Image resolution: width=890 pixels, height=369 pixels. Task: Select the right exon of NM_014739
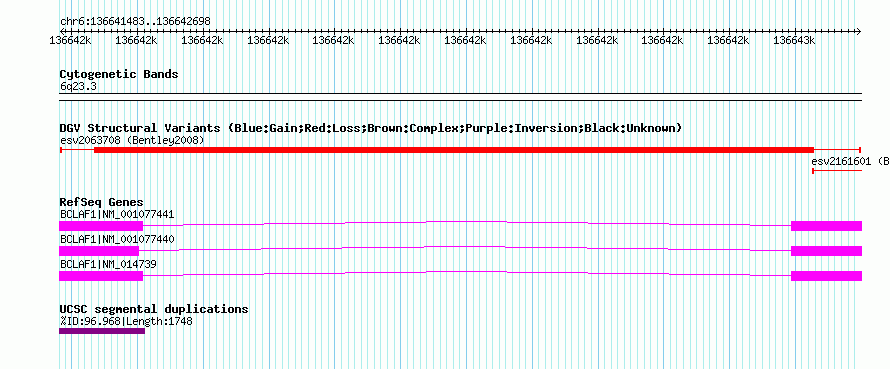[x=826, y=276]
